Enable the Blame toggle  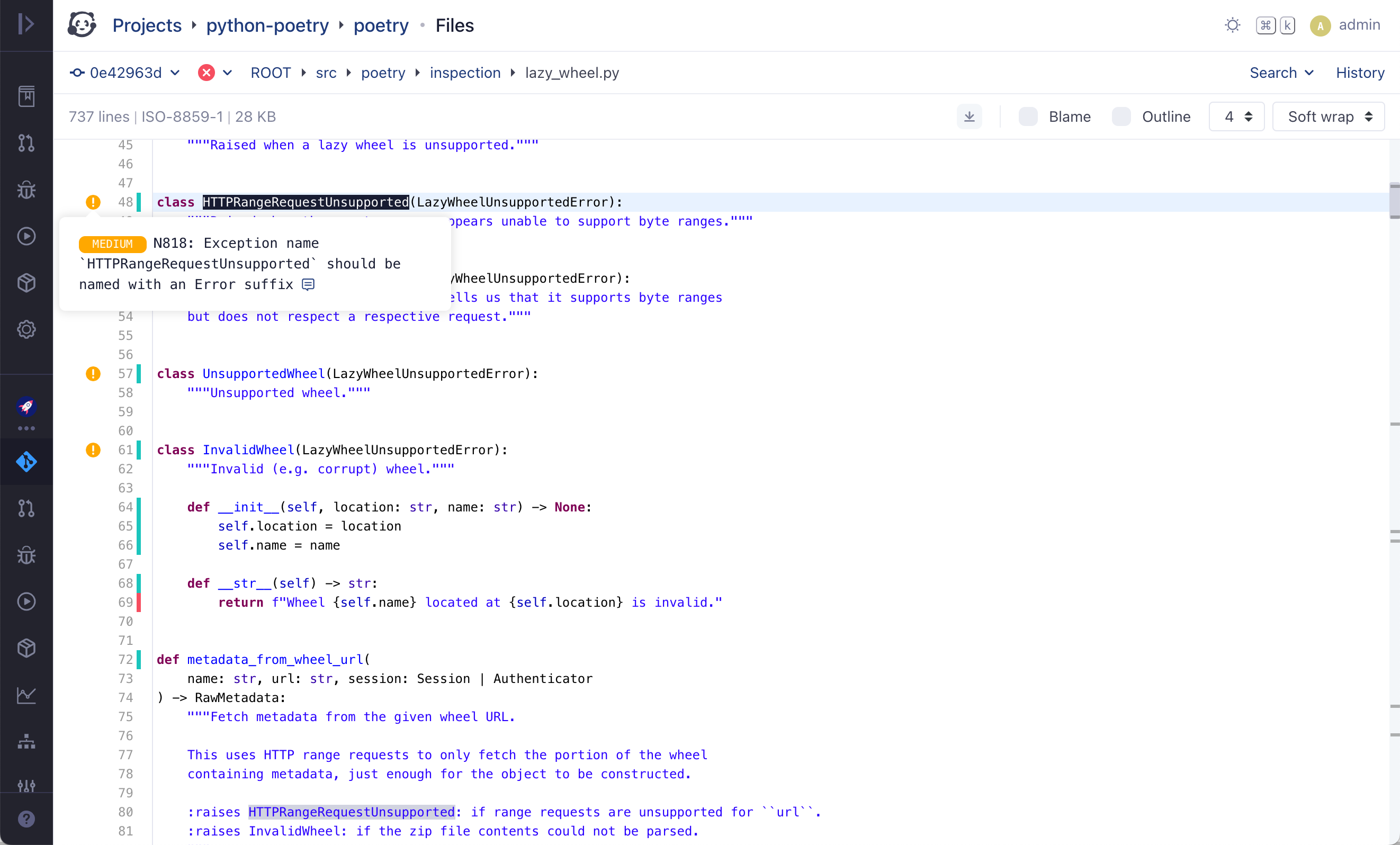point(1028,116)
